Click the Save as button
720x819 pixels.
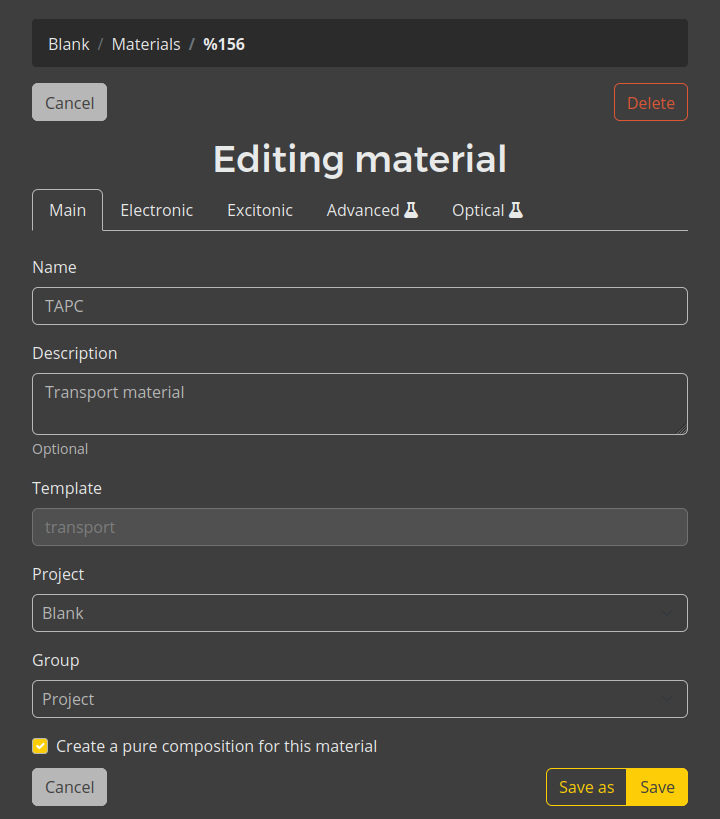586,787
